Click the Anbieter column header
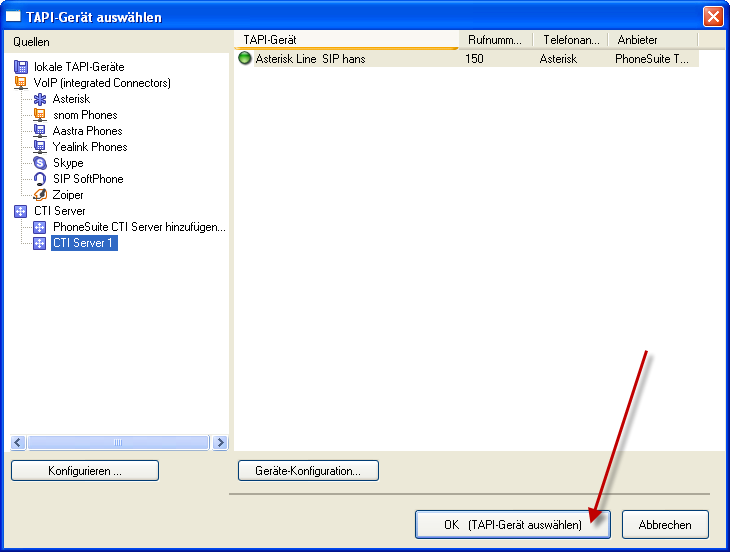 pos(652,40)
